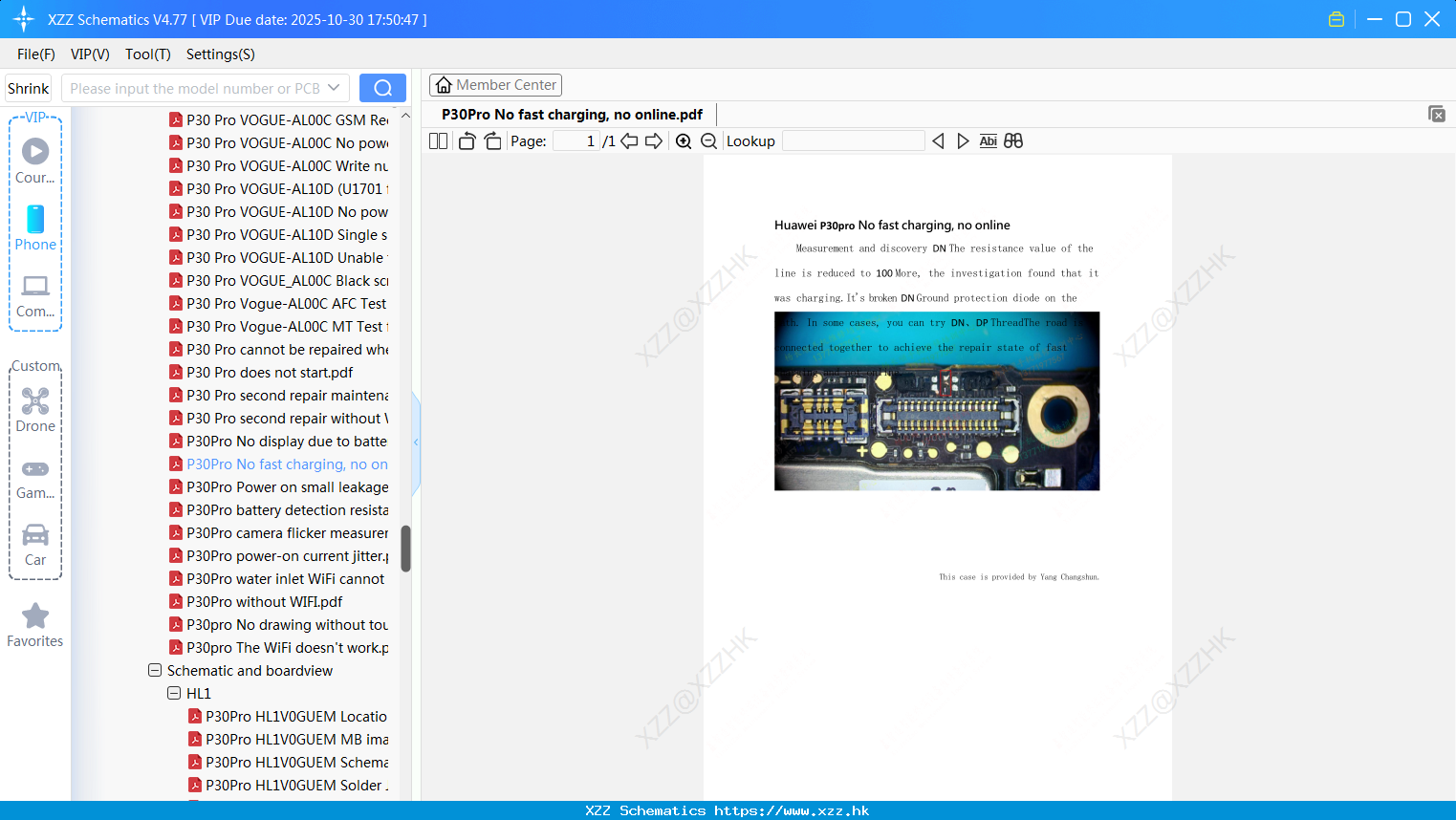
Task: Find next lookup result triangle
Action: pos(963,141)
